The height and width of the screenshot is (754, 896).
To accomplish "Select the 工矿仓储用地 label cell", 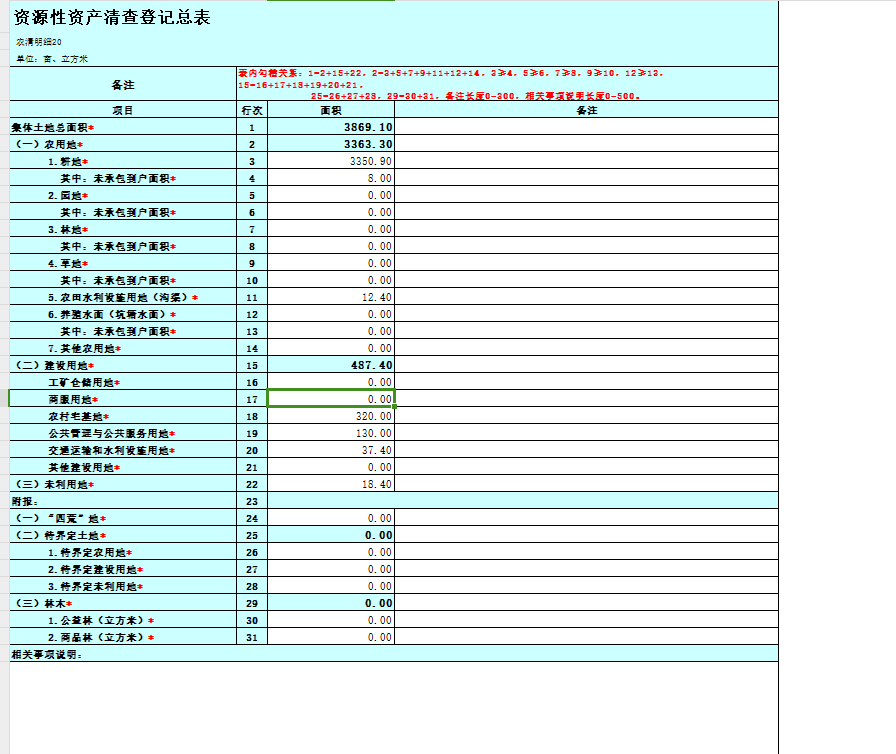I will (123, 382).
